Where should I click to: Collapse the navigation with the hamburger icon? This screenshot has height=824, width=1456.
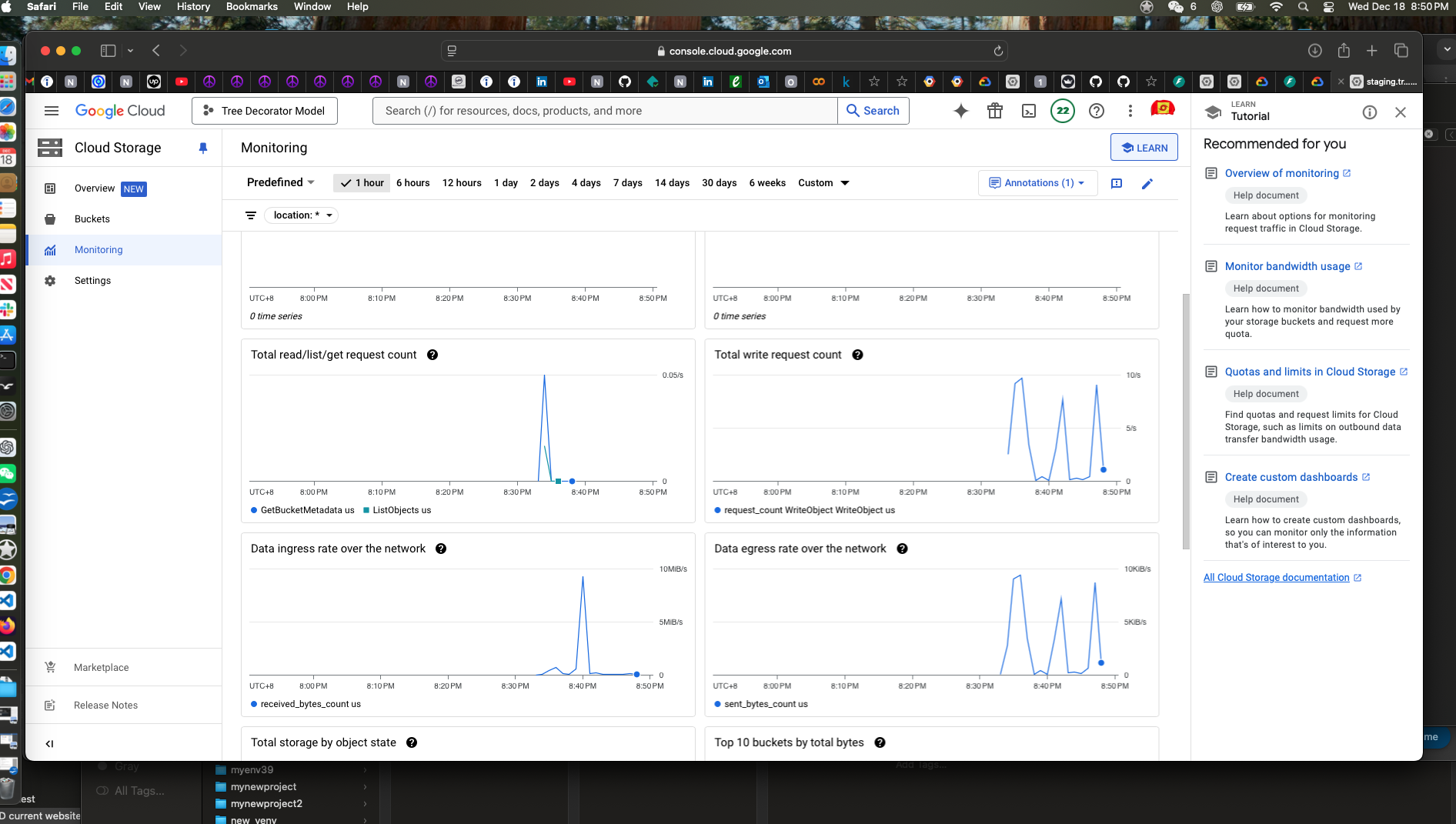point(52,111)
